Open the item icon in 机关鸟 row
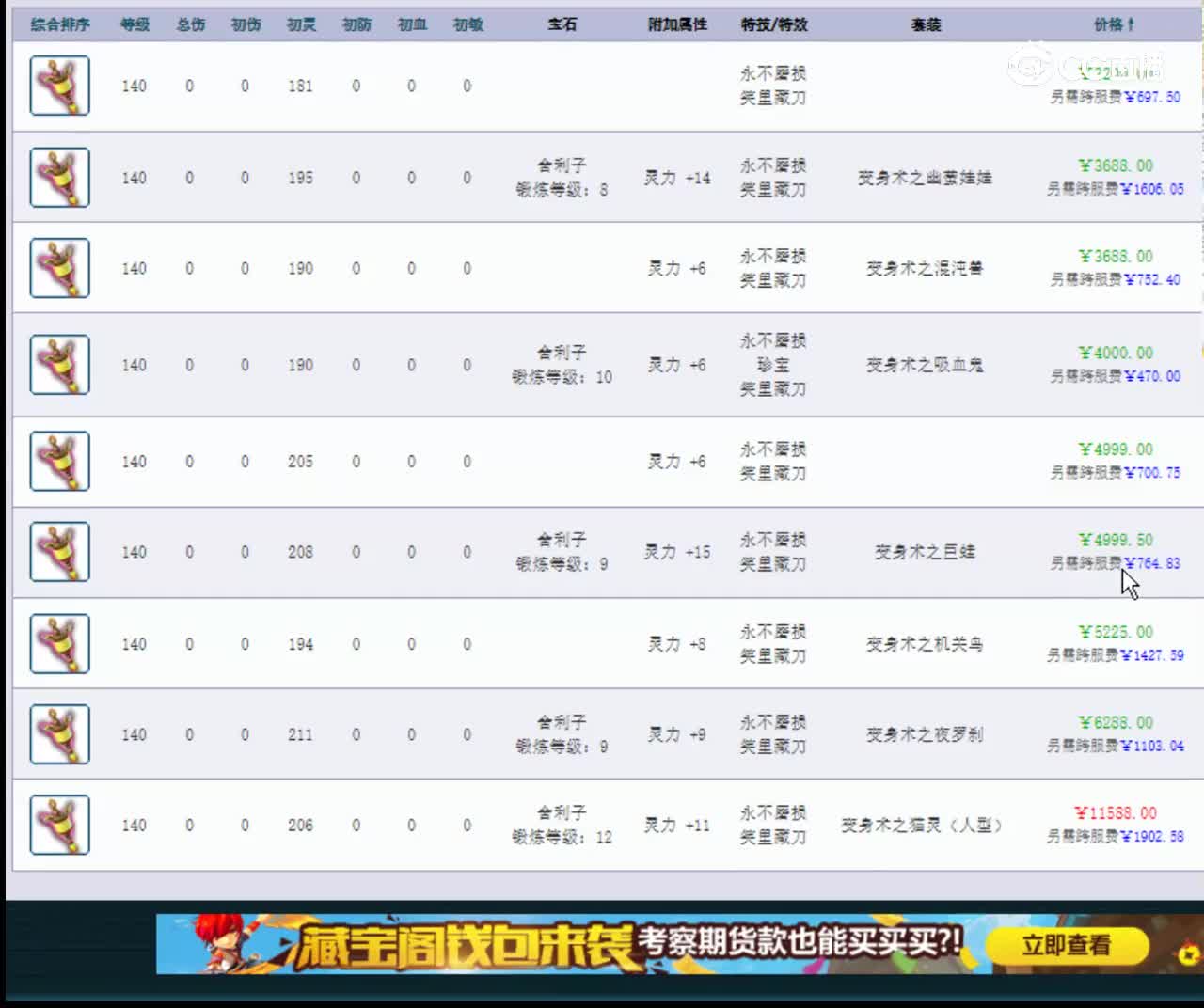Screen dimensions: 1204x1008 tap(59, 643)
